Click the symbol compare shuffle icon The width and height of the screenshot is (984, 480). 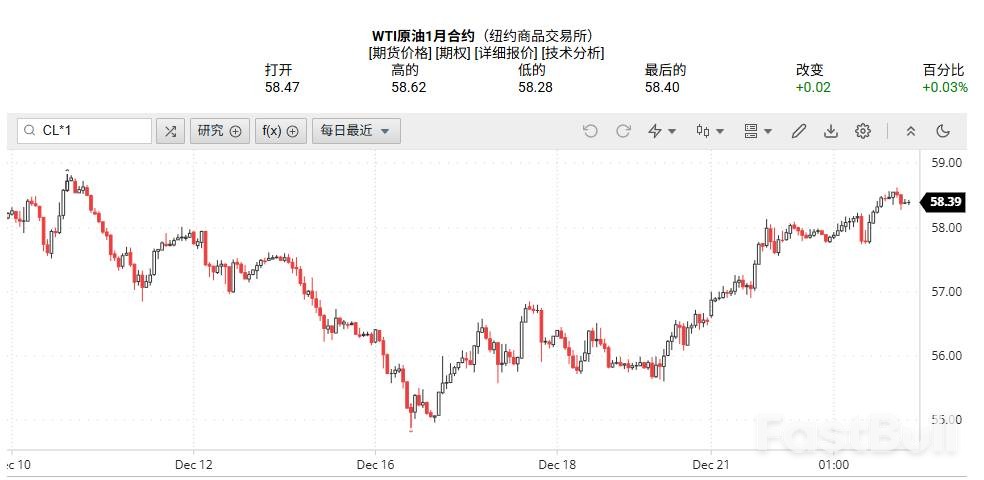[x=170, y=131]
